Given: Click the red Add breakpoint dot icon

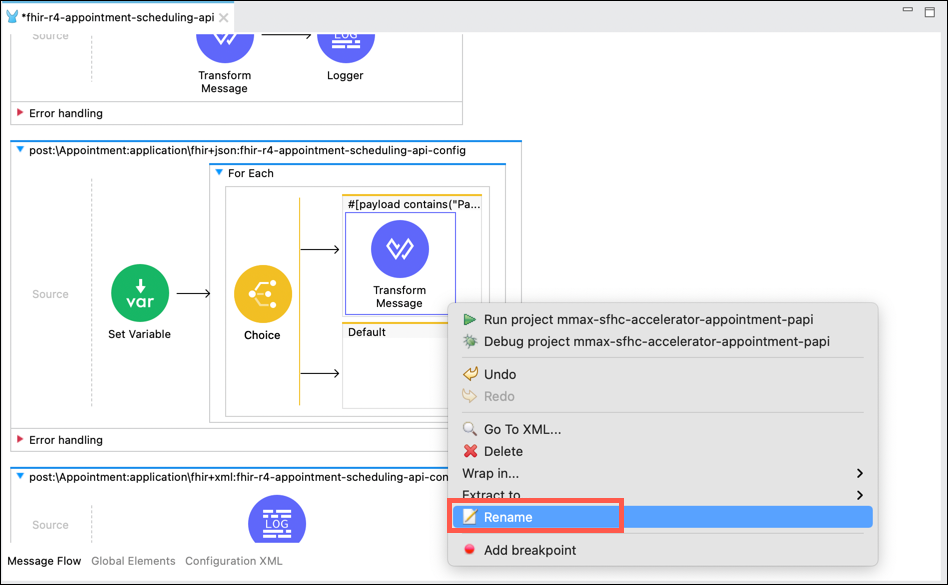Looking at the screenshot, I should click(x=469, y=549).
